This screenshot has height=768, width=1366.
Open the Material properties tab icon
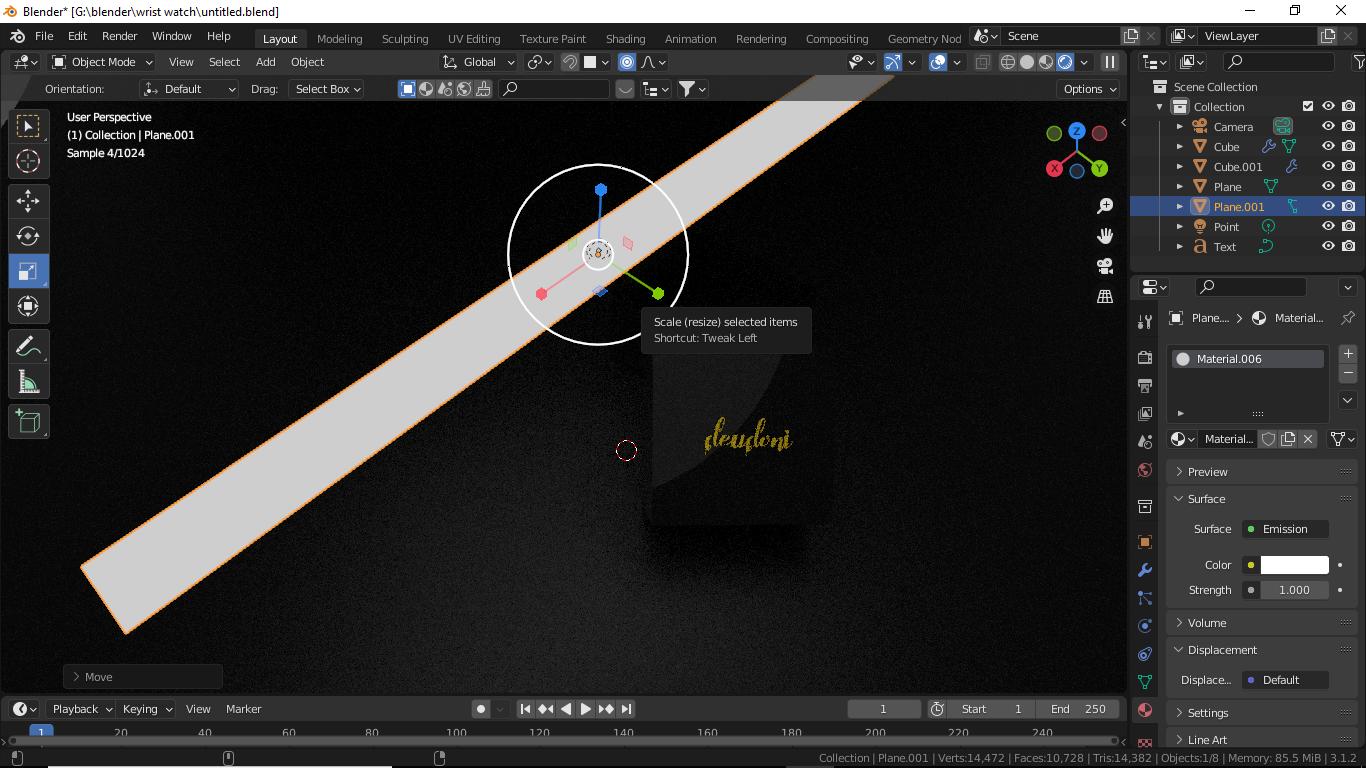click(1145, 710)
